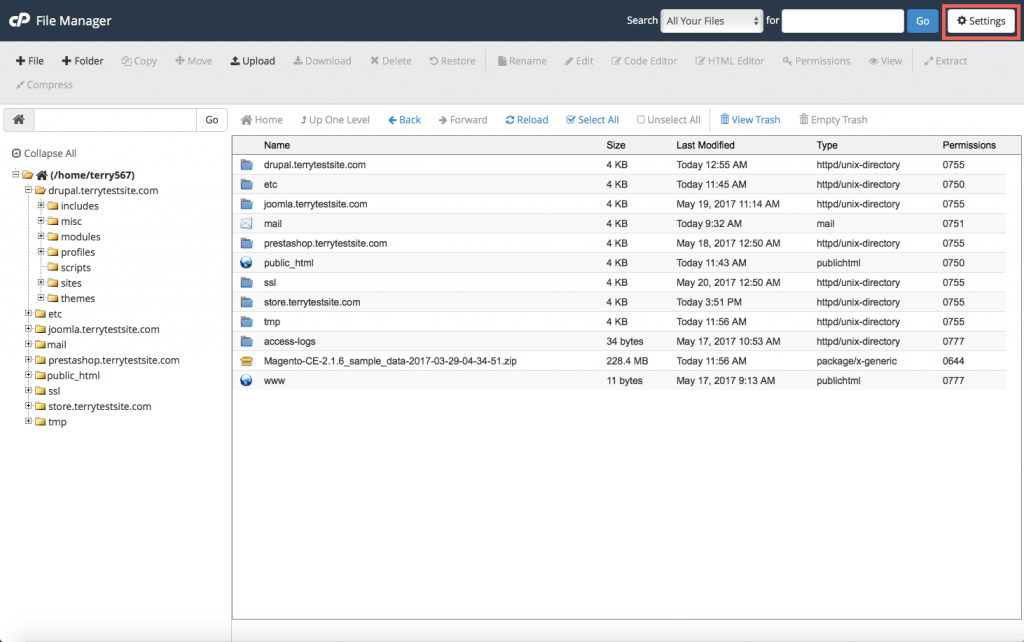Screen dimensions: 1024x642
Task: Click the Download toolbar icon
Action: [321, 60]
